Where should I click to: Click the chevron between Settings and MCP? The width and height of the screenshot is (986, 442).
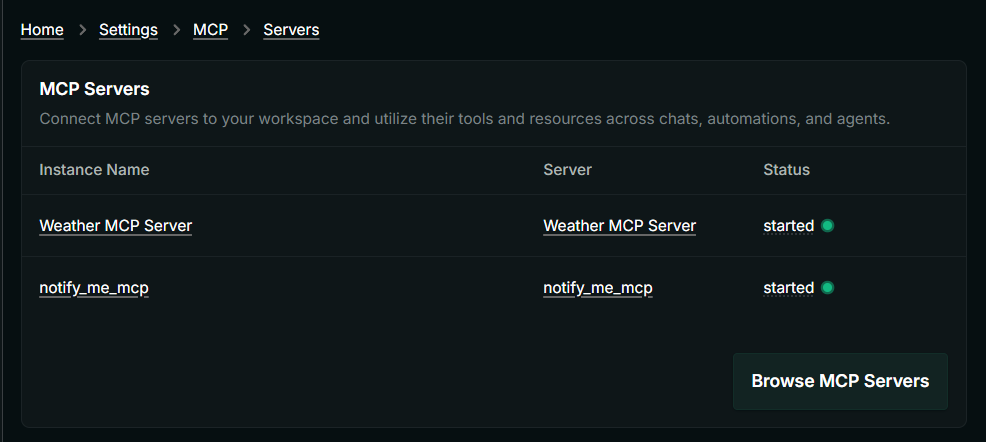point(175,30)
